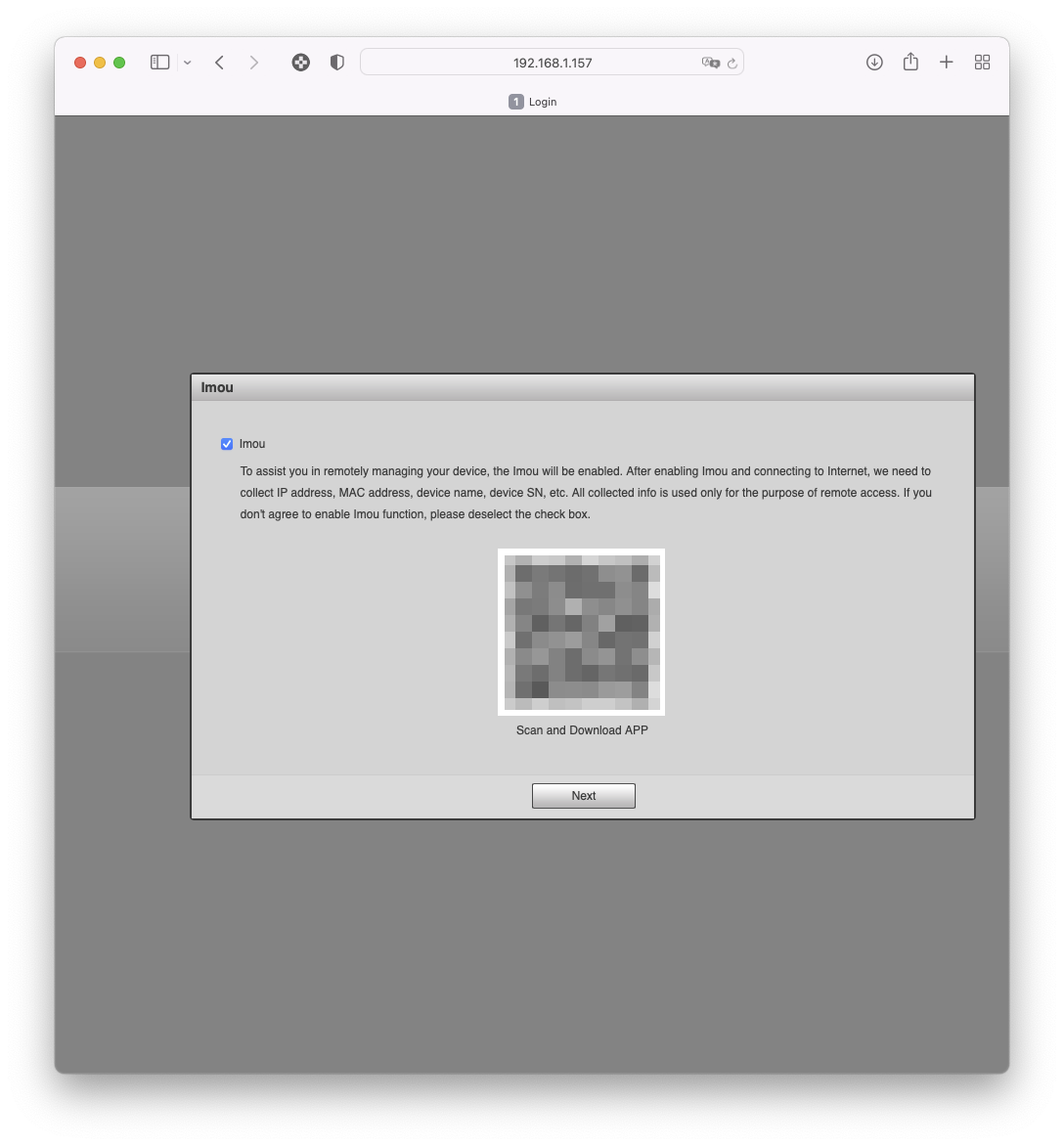This screenshot has width=1064, height=1146.
Task: Click the Next button
Action: [583, 796]
